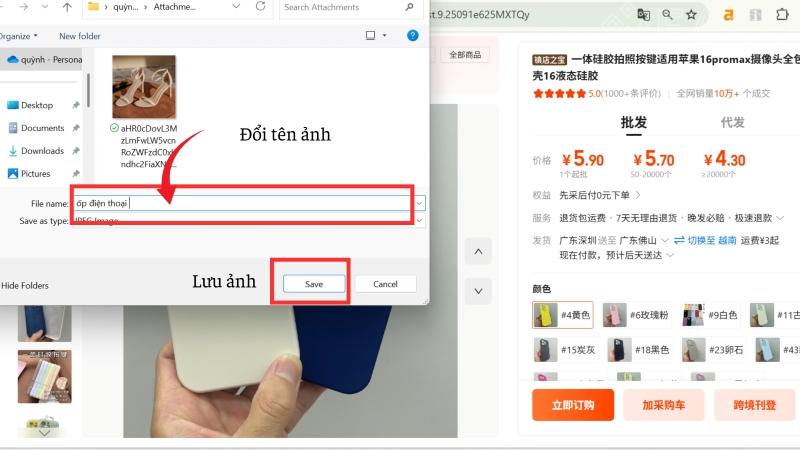Click 跨境刊登 button

pyautogui.click(x=755, y=405)
